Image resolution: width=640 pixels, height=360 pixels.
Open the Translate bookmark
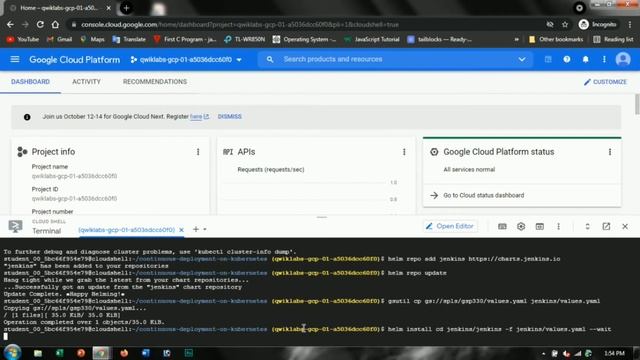click(129, 39)
